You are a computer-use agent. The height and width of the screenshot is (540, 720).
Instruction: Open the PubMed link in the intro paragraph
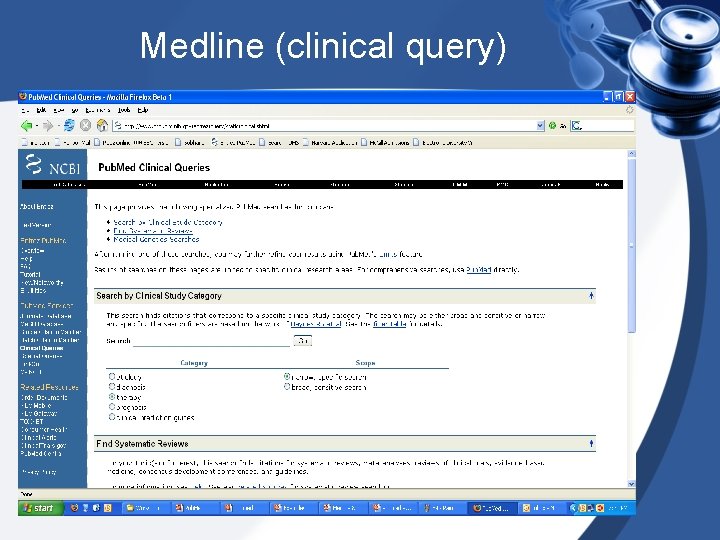tap(478, 270)
